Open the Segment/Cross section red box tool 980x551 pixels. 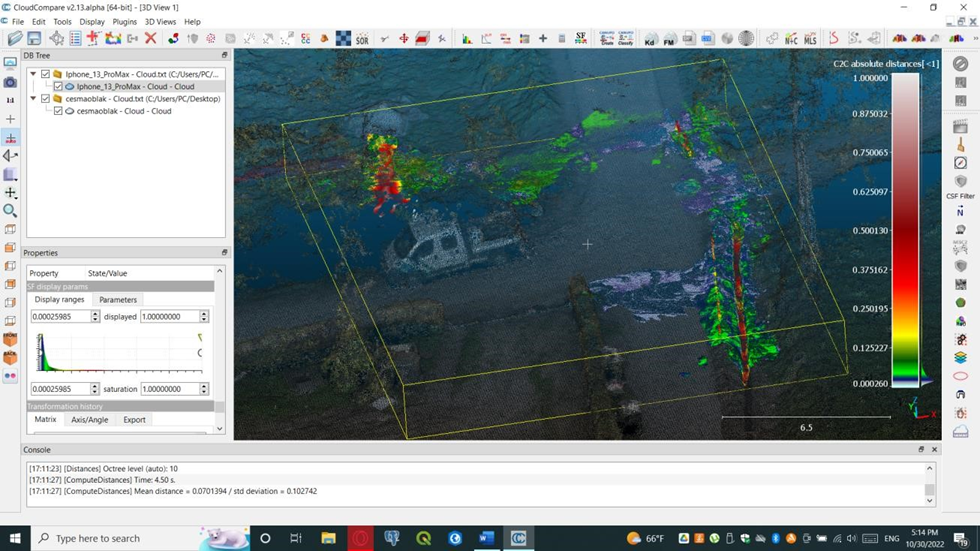click(422, 39)
